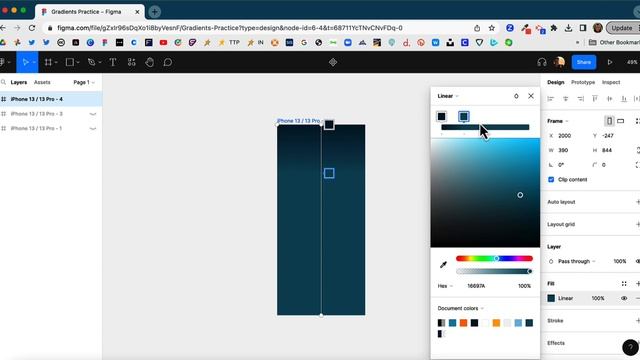
Task: Click the align bottom icon
Action: pyautogui.click(x=624, y=99)
